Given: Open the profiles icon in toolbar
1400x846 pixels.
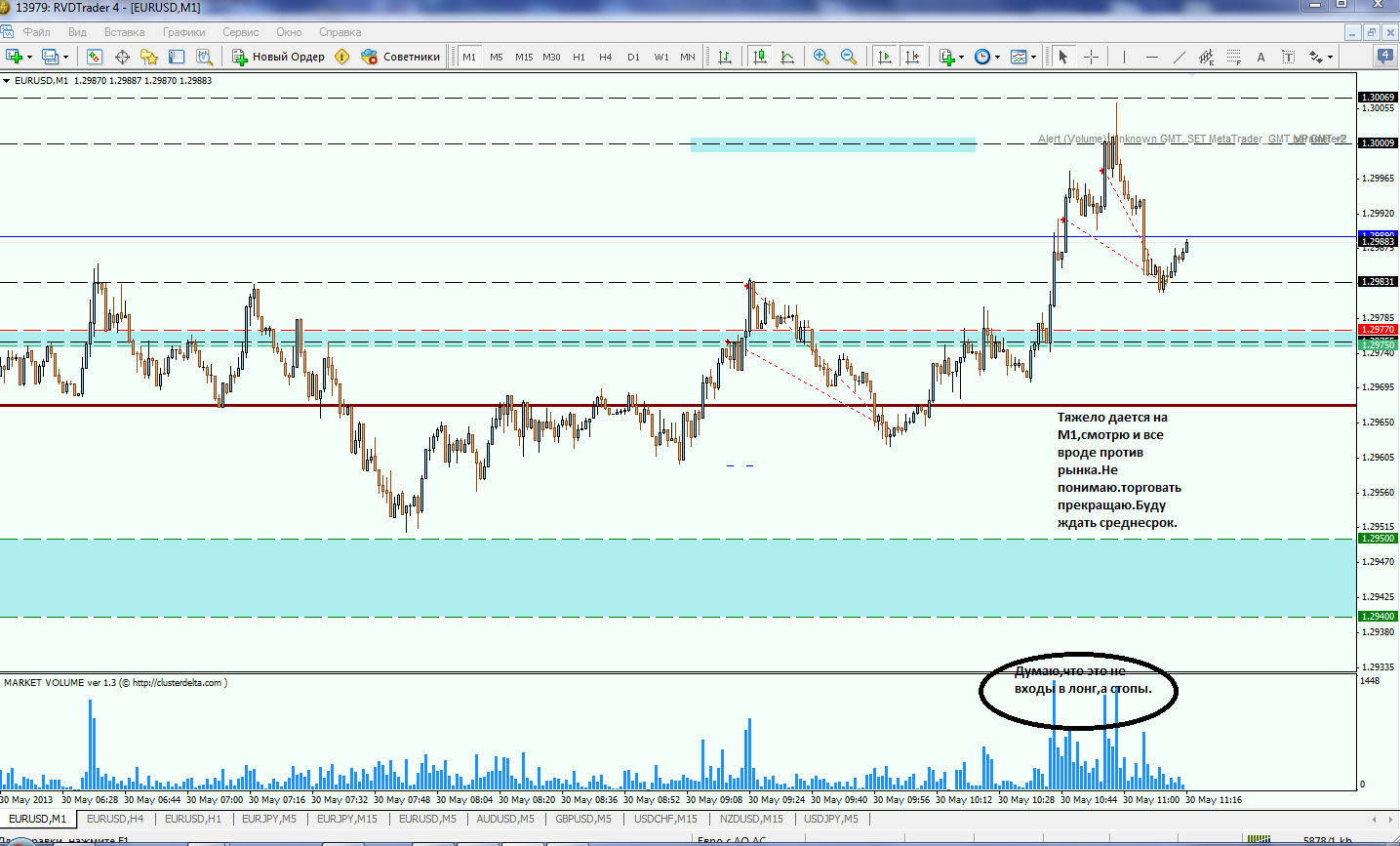Looking at the screenshot, I should point(51,57).
